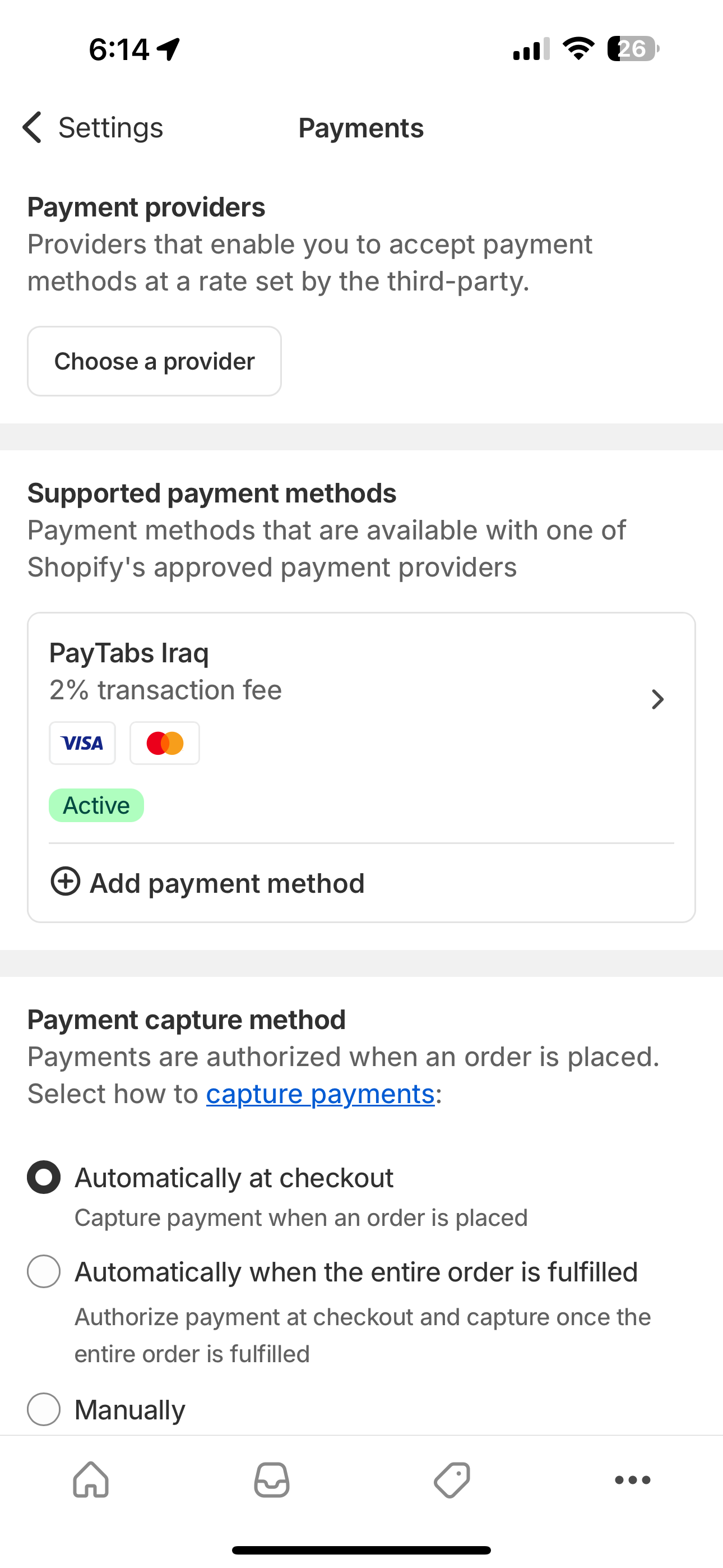Click Choose a provider button
Screen dimensions: 723x1568
click(x=154, y=361)
